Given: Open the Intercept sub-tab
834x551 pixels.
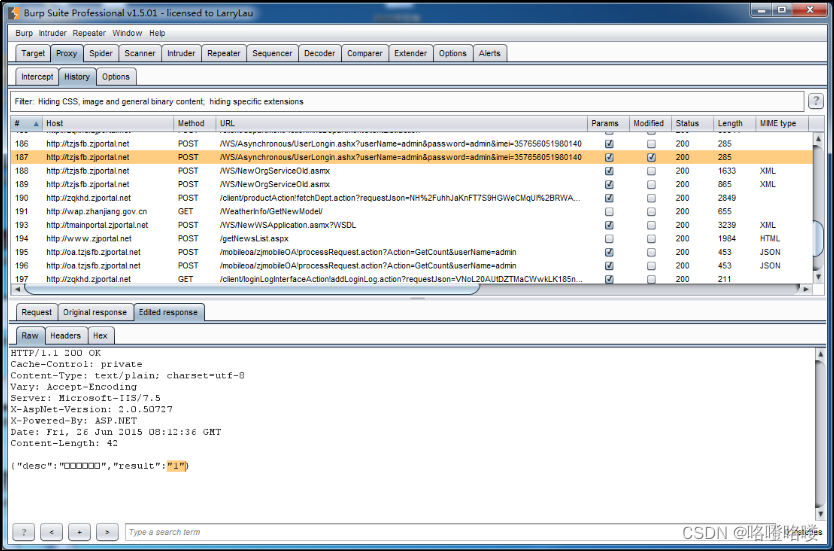Looking at the screenshot, I should pyautogui.click(x=37, y=77).
